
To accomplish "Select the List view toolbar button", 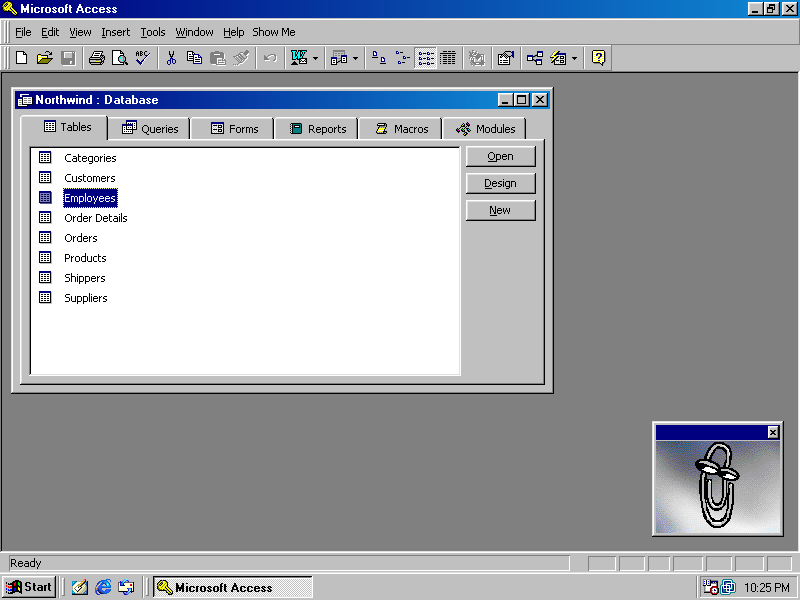I will pos(426,58).
